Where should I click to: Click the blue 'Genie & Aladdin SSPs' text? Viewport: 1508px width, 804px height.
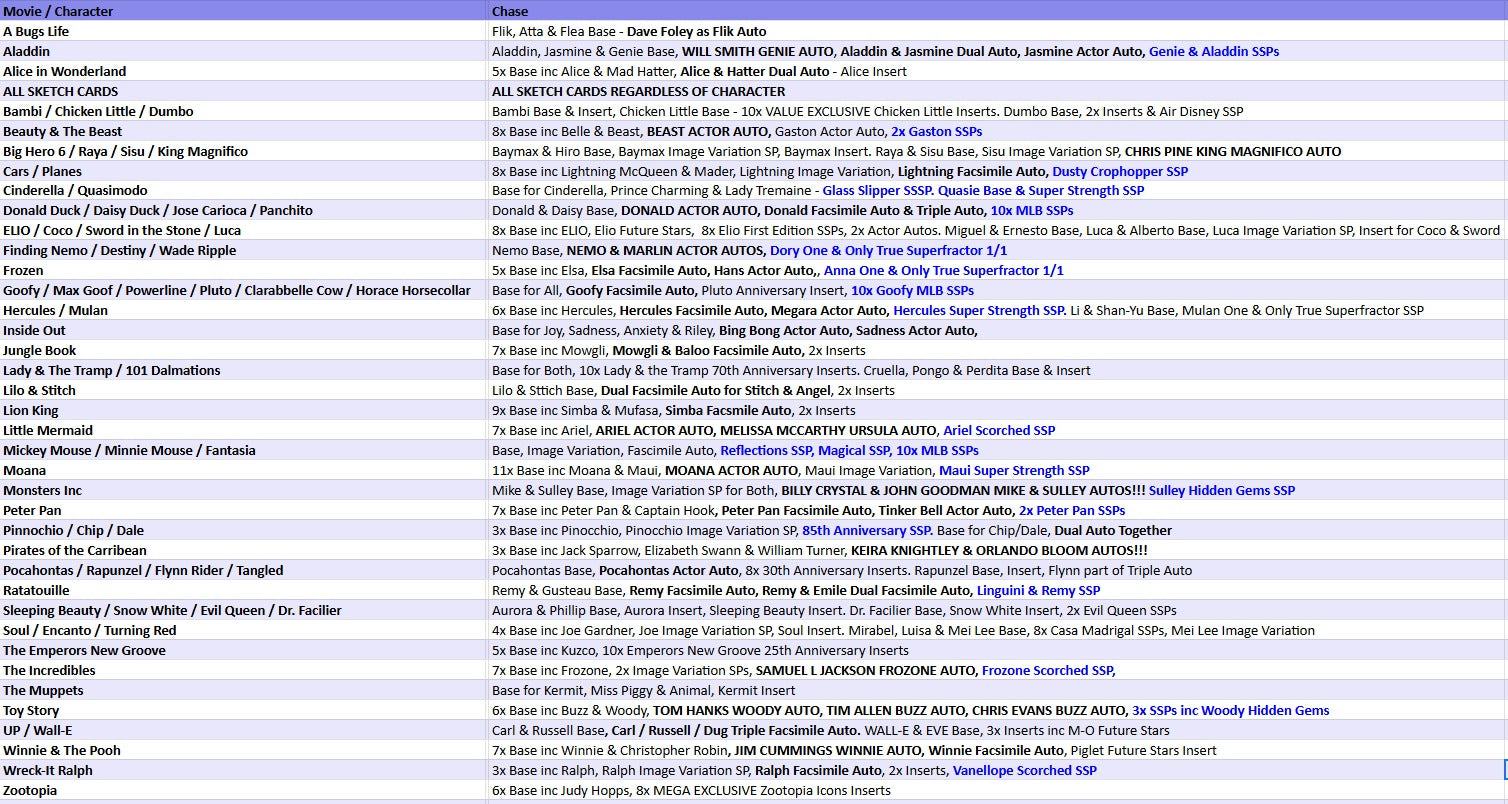[1213, 51]
